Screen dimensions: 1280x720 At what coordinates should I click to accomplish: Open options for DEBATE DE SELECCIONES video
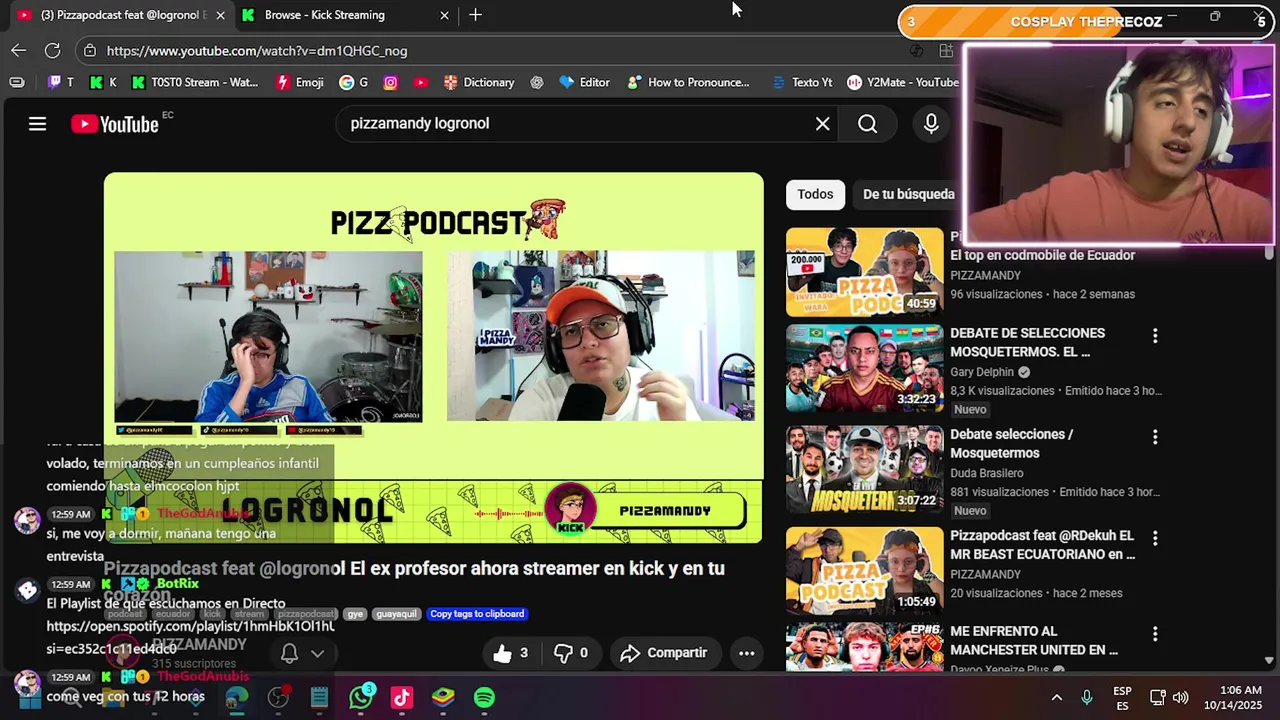1155,336
